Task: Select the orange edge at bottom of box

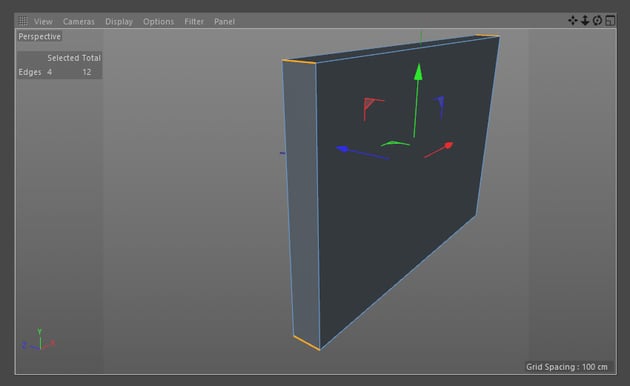Action: click(307, 343)
